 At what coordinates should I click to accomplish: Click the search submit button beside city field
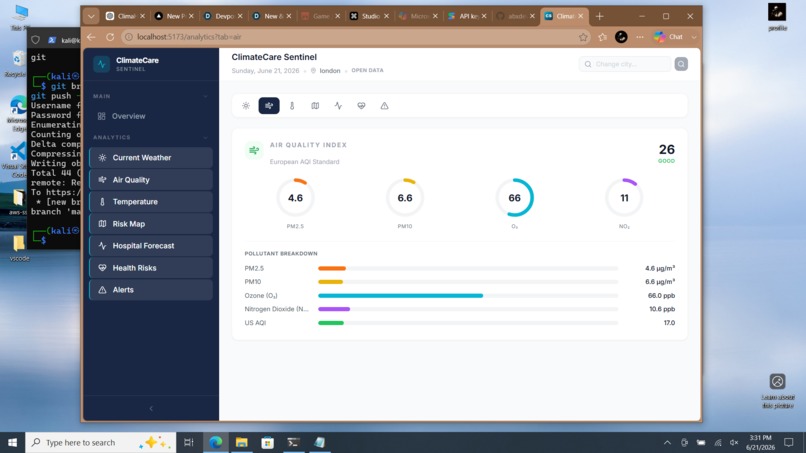pyautogui.click(x=681, y=64)
